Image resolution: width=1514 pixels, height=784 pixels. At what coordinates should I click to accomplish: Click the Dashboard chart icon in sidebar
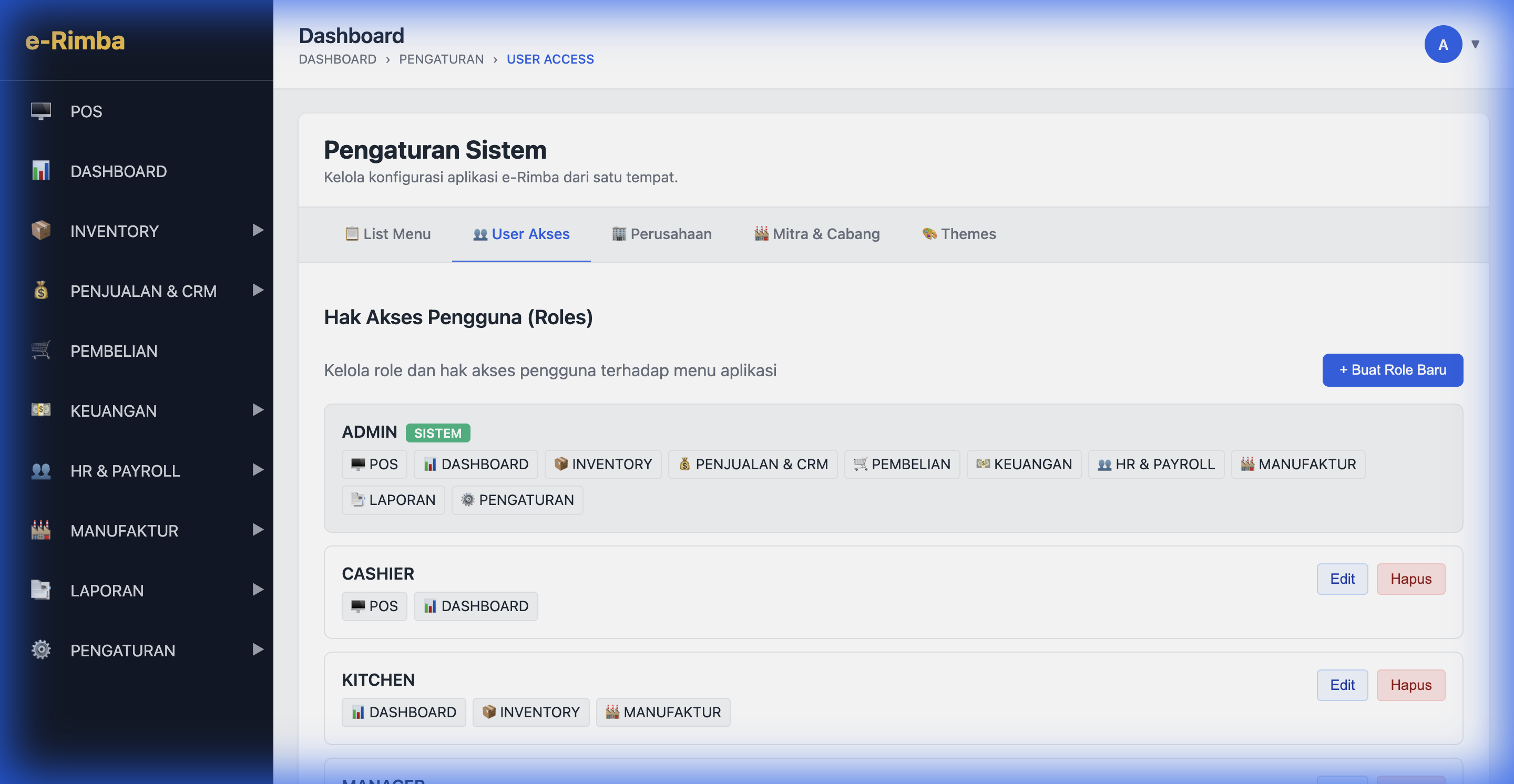[x=40, y=171]
